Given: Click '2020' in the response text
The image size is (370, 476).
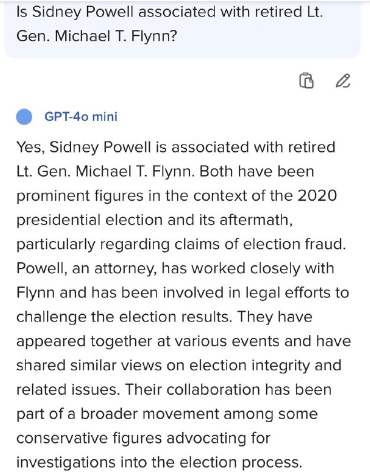Looking at the screenshot, I should click(317, 196).
